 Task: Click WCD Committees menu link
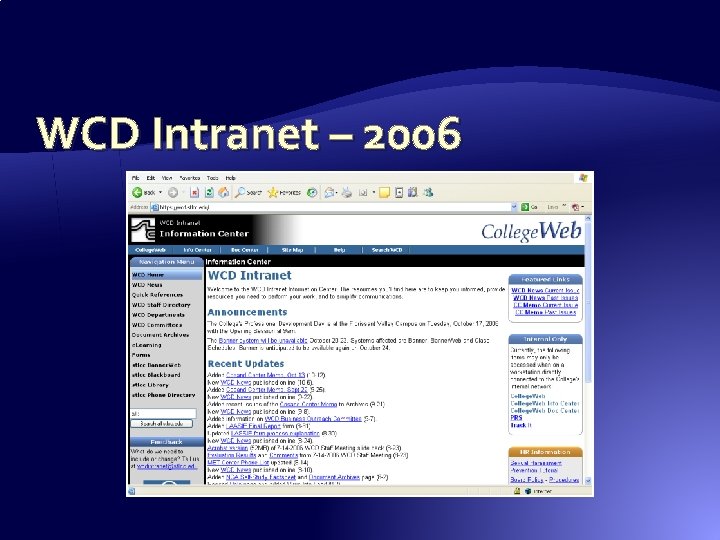(157, 325)
